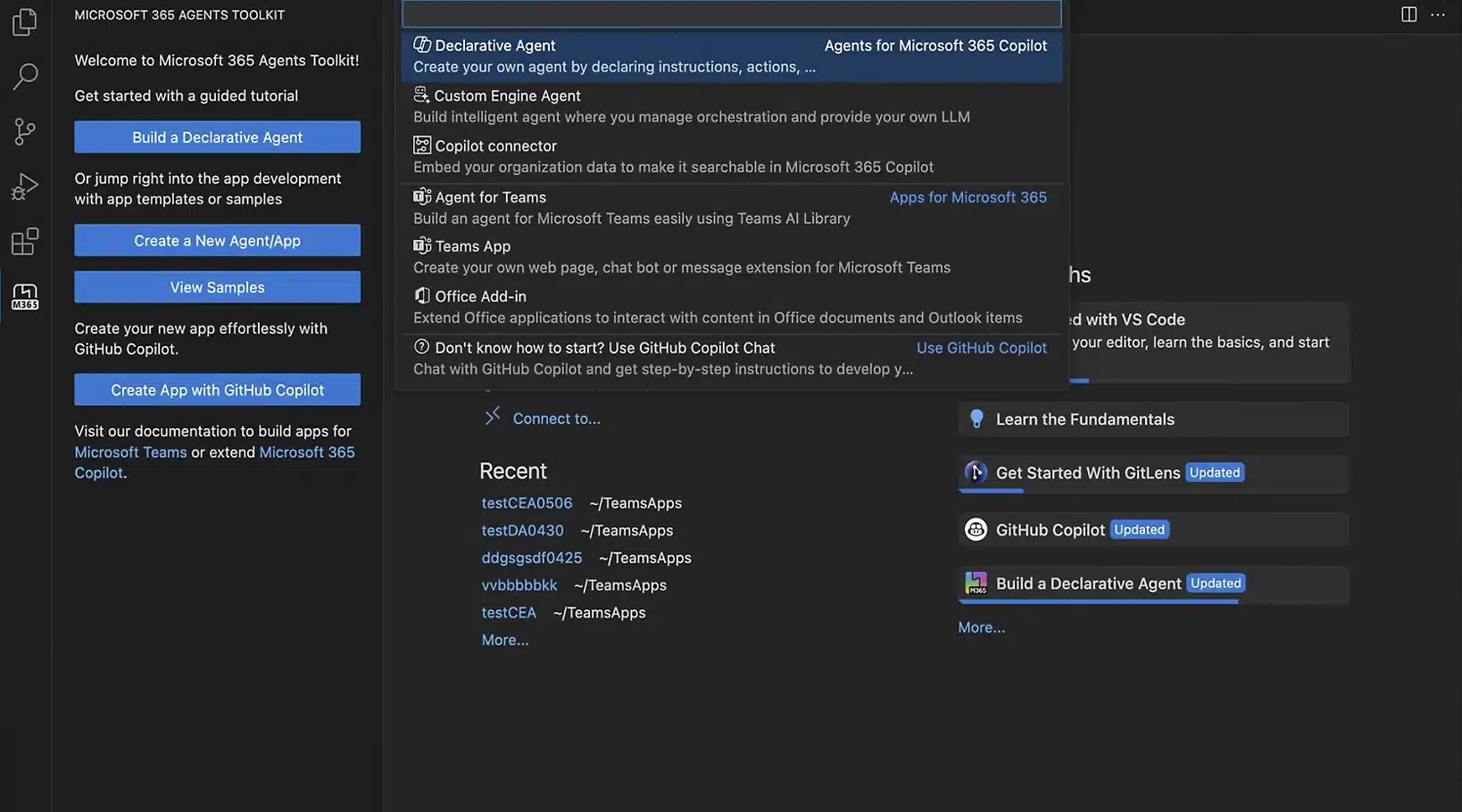
Task: Open the Explorer view in activity bar
Action: pyautogui.click(x=25, y=22)
